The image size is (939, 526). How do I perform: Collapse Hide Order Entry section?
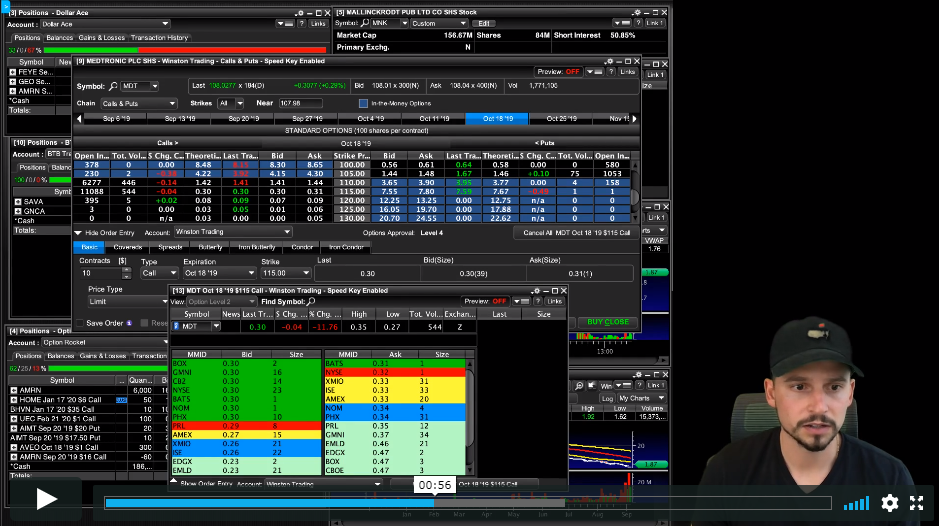tap(78, 232)
